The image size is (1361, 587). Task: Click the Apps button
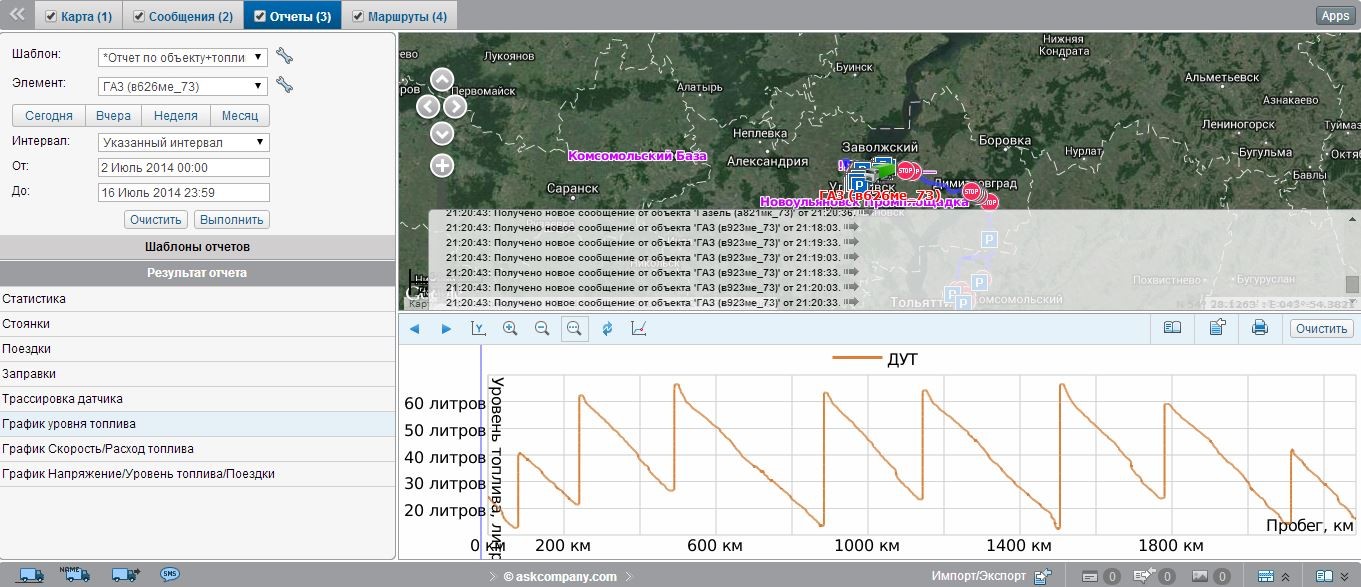(x=1335, y=15)
